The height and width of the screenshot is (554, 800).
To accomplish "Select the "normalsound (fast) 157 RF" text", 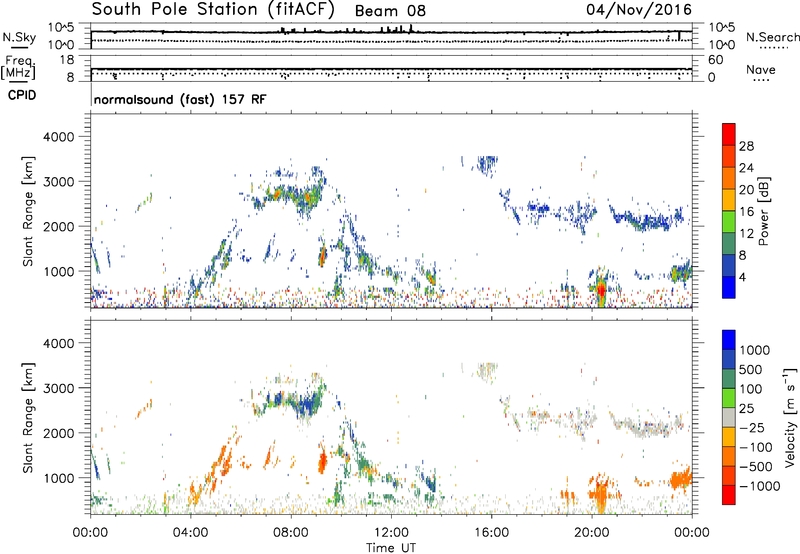I will 180,99.
